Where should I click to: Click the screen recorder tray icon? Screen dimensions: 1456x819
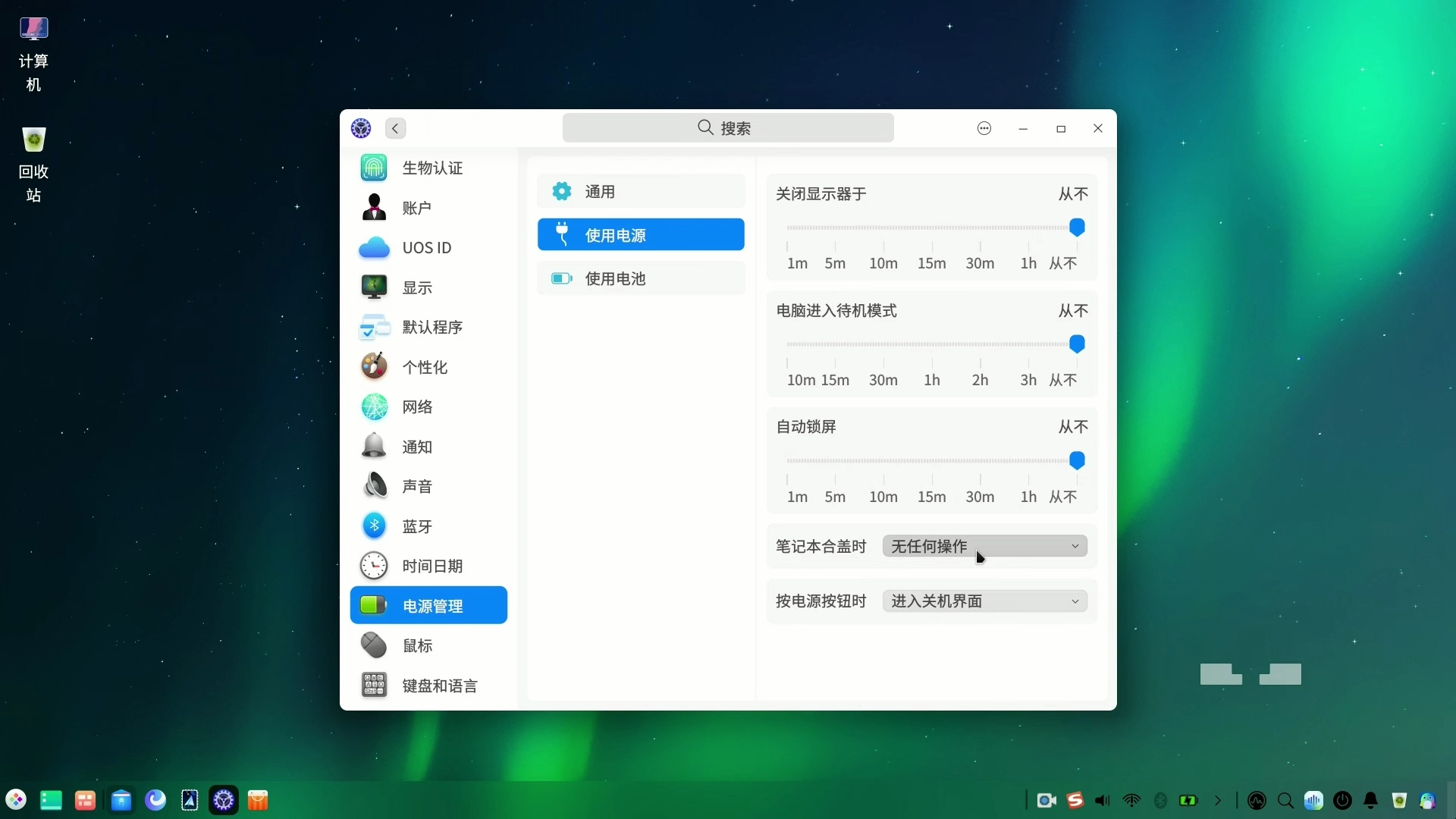1046,801
